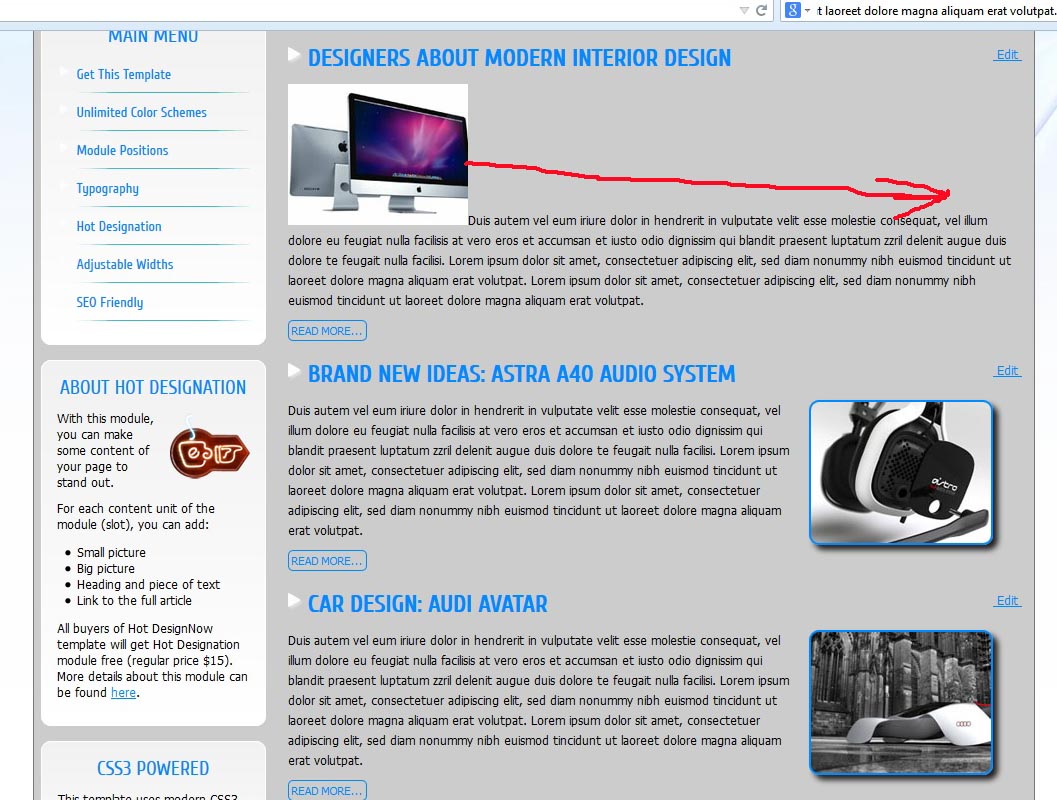Click the Audi concept car image
This screenshot has height=800, width=1057.
coord(901,702)
